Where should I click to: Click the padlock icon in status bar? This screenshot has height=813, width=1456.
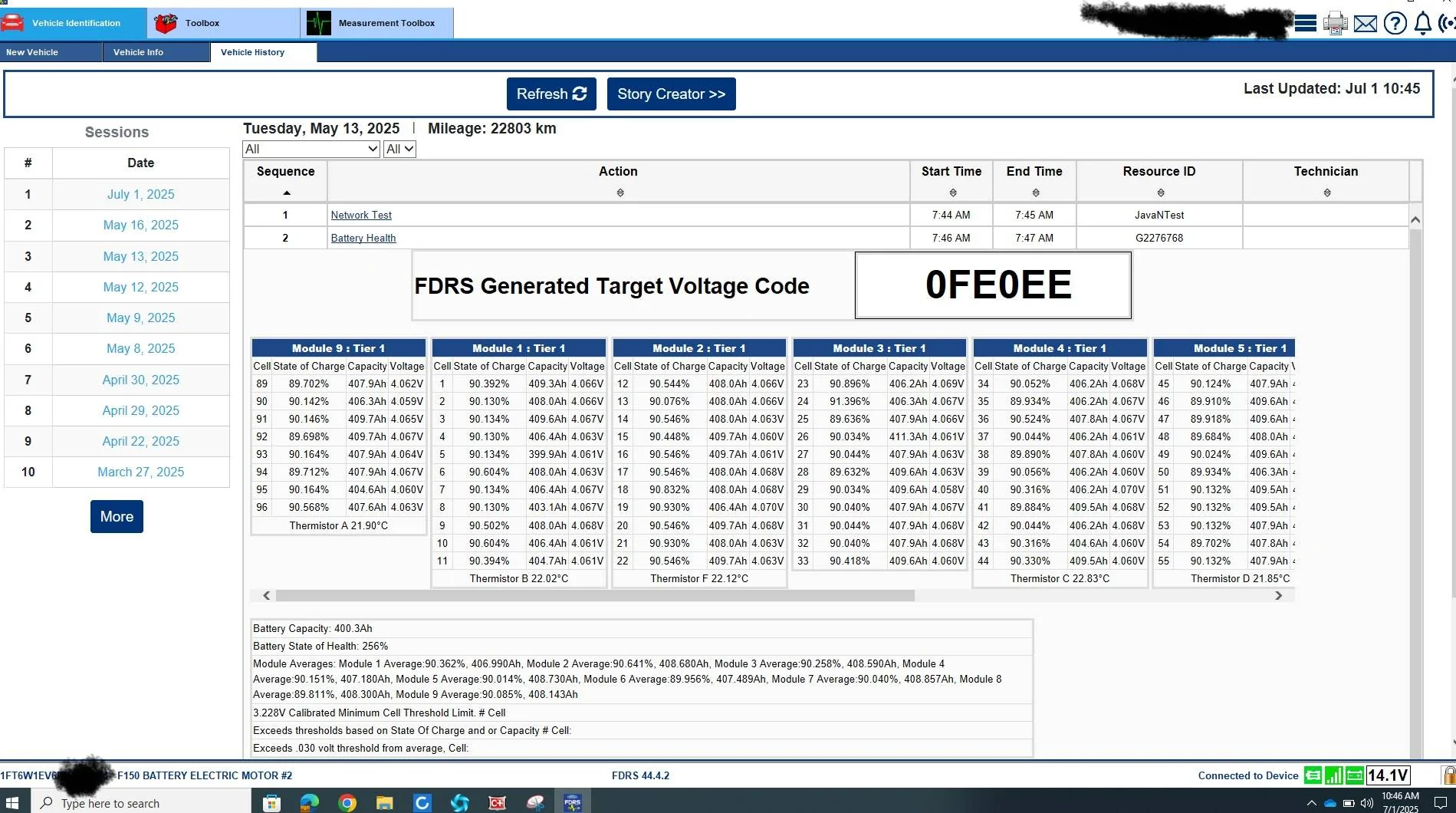(1448, 775)
